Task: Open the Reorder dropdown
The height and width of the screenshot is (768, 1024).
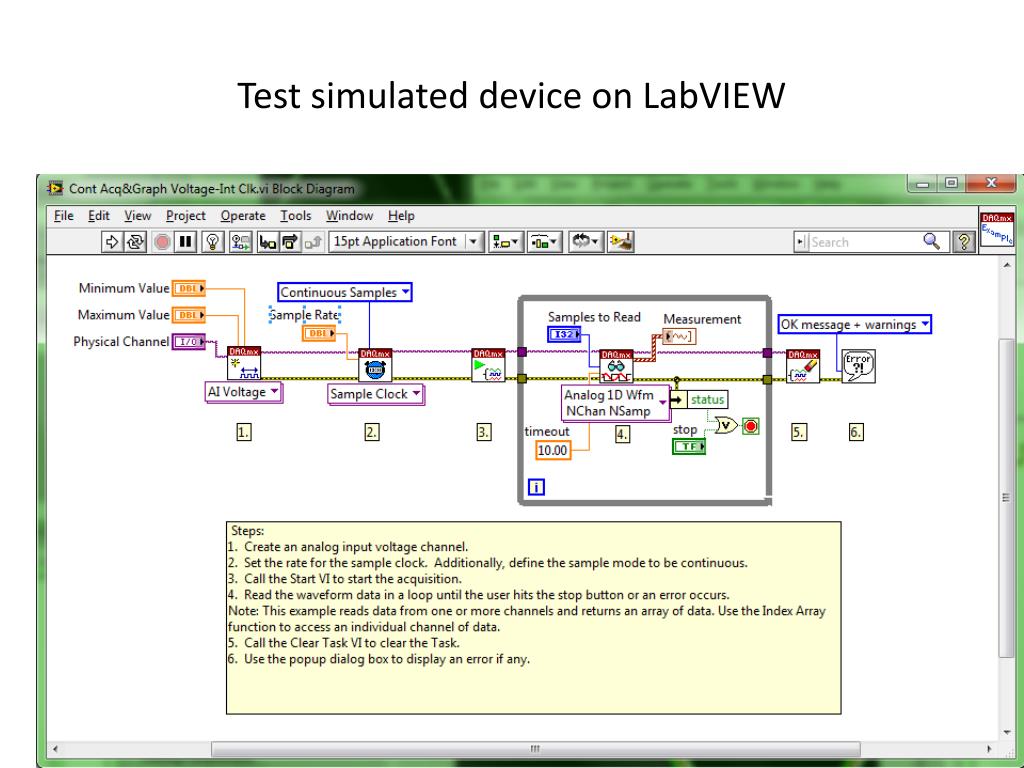Action: click(585, 242)
